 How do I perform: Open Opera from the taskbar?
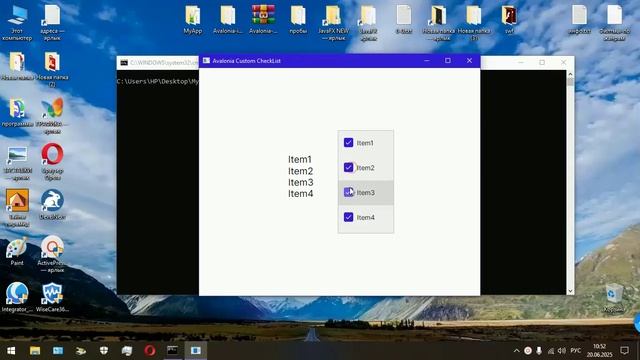[150, 351]
